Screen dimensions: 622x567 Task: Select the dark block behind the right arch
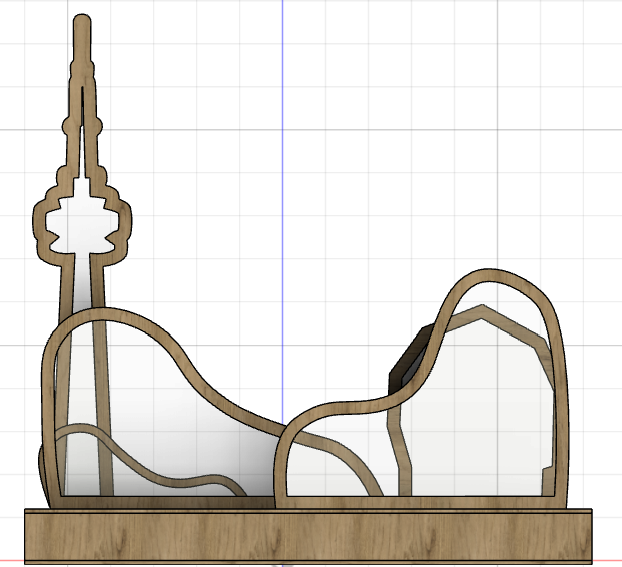tap(413, 357)
